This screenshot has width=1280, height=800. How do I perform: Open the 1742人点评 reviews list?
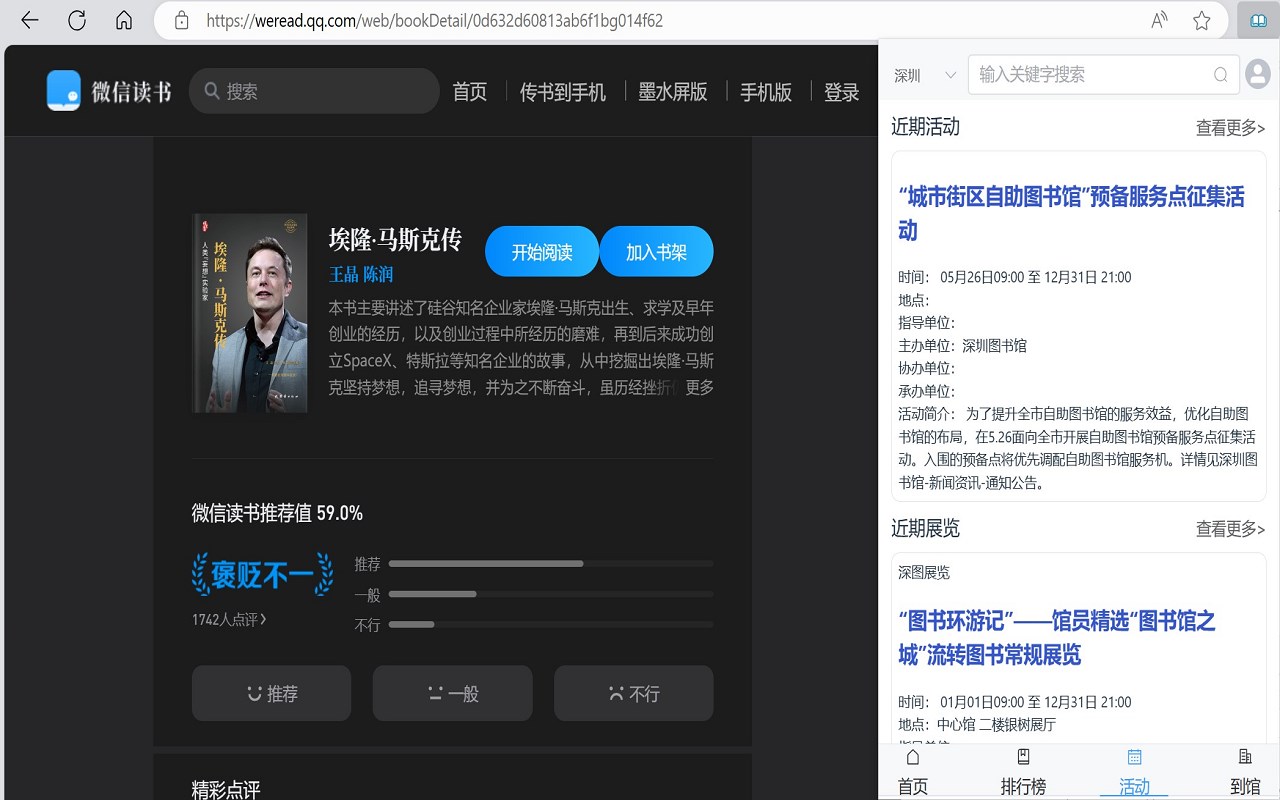pyautogui.click(x=229, y=620)
